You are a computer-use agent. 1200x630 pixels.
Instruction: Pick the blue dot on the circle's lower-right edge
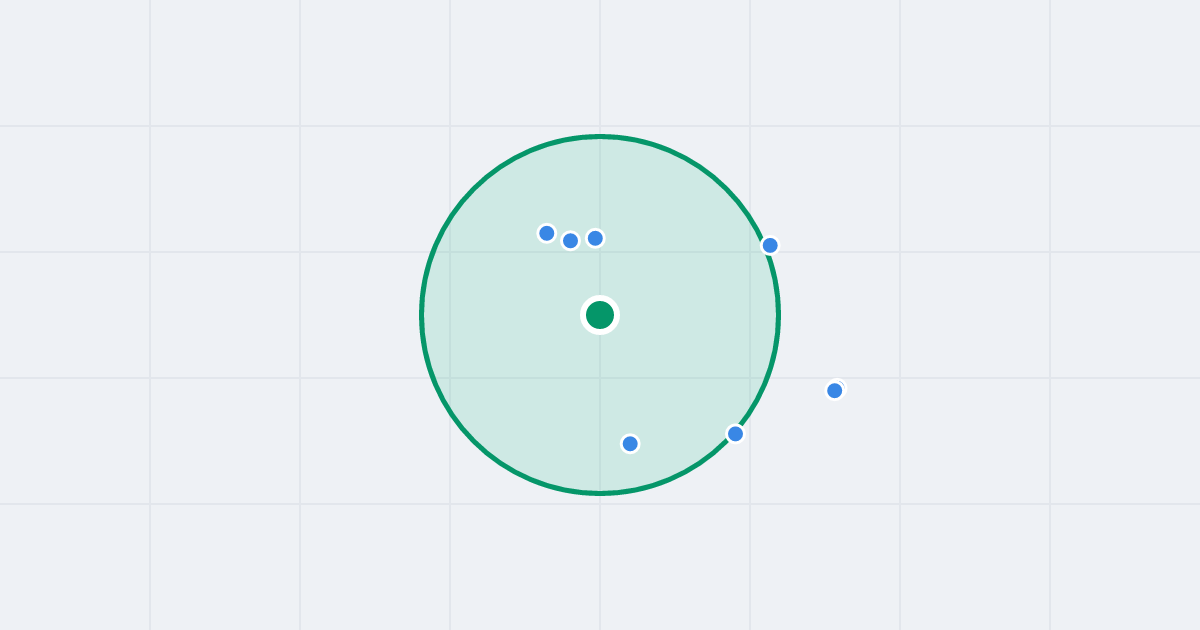[736, 434]
